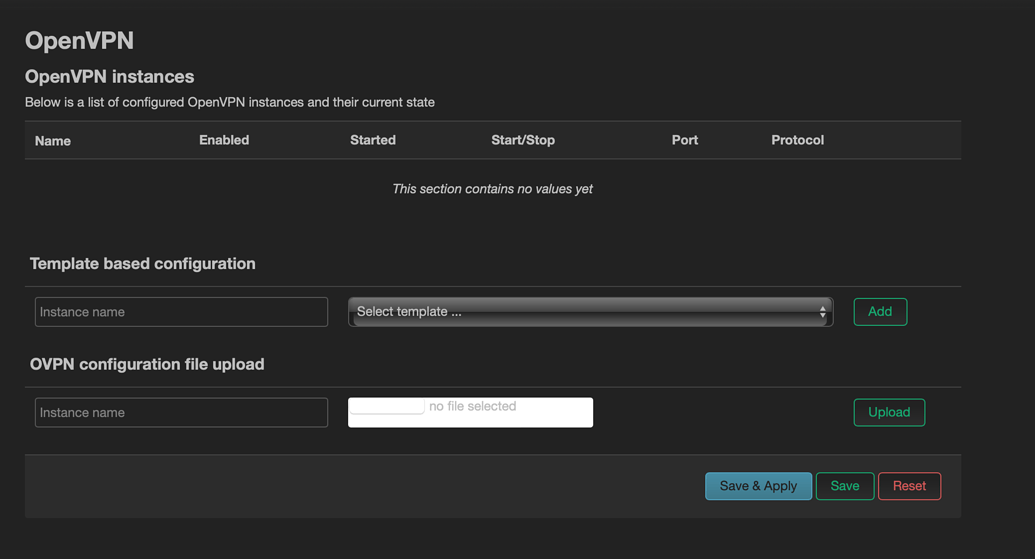Viewport: 1035px width, 559px height.
Task: Select the Port column header
Action: coord(685,140)
